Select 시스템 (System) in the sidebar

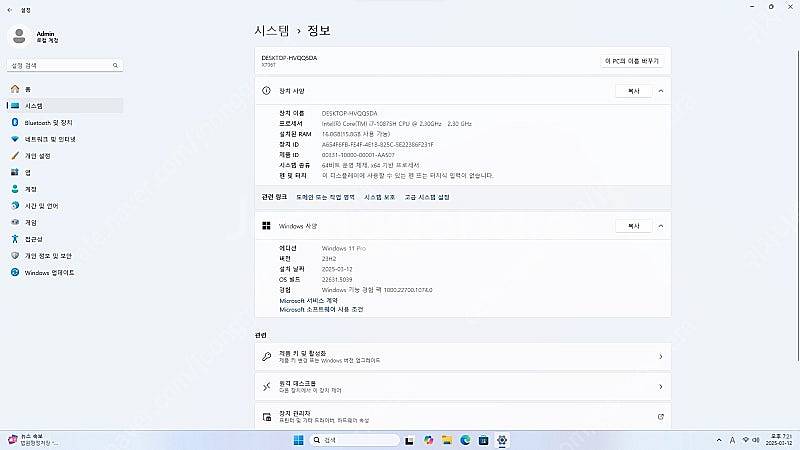[x=65, y=106]
